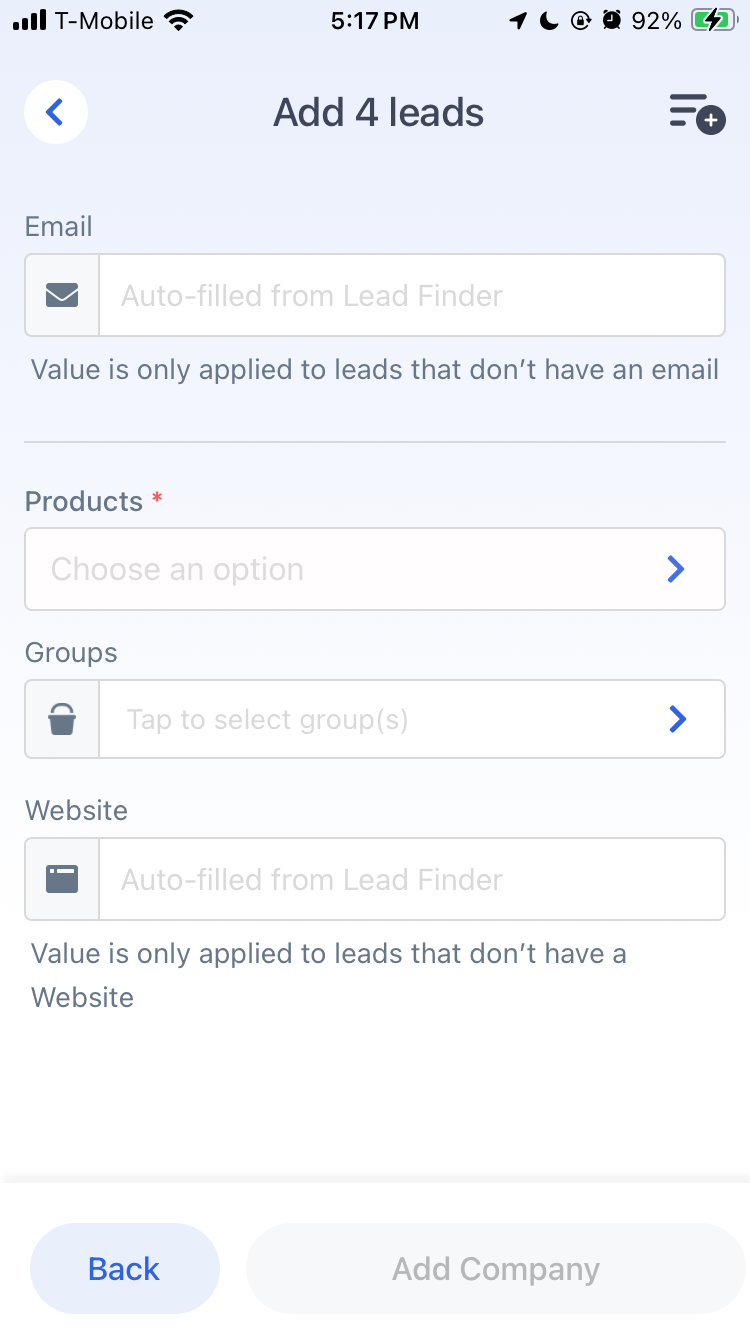
Task: Open the add-to-list icon in header
Action: point(697,113)
